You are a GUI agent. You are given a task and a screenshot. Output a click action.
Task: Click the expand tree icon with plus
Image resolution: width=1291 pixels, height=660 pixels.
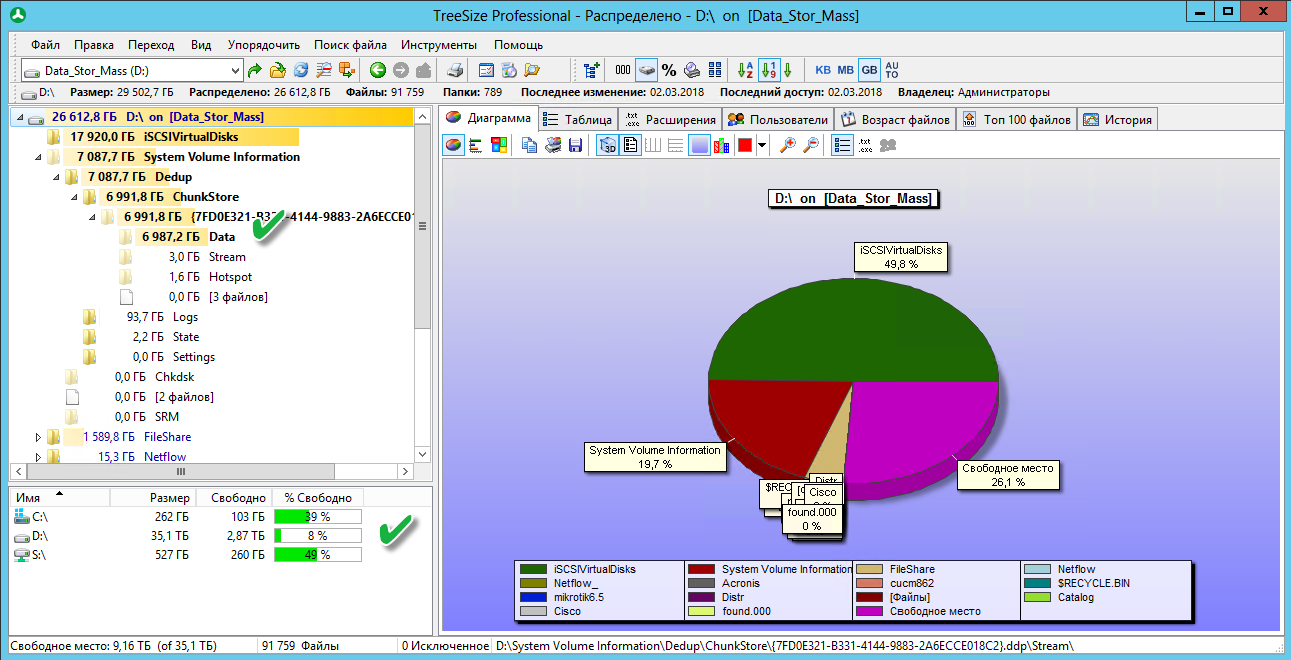point(591,70)
